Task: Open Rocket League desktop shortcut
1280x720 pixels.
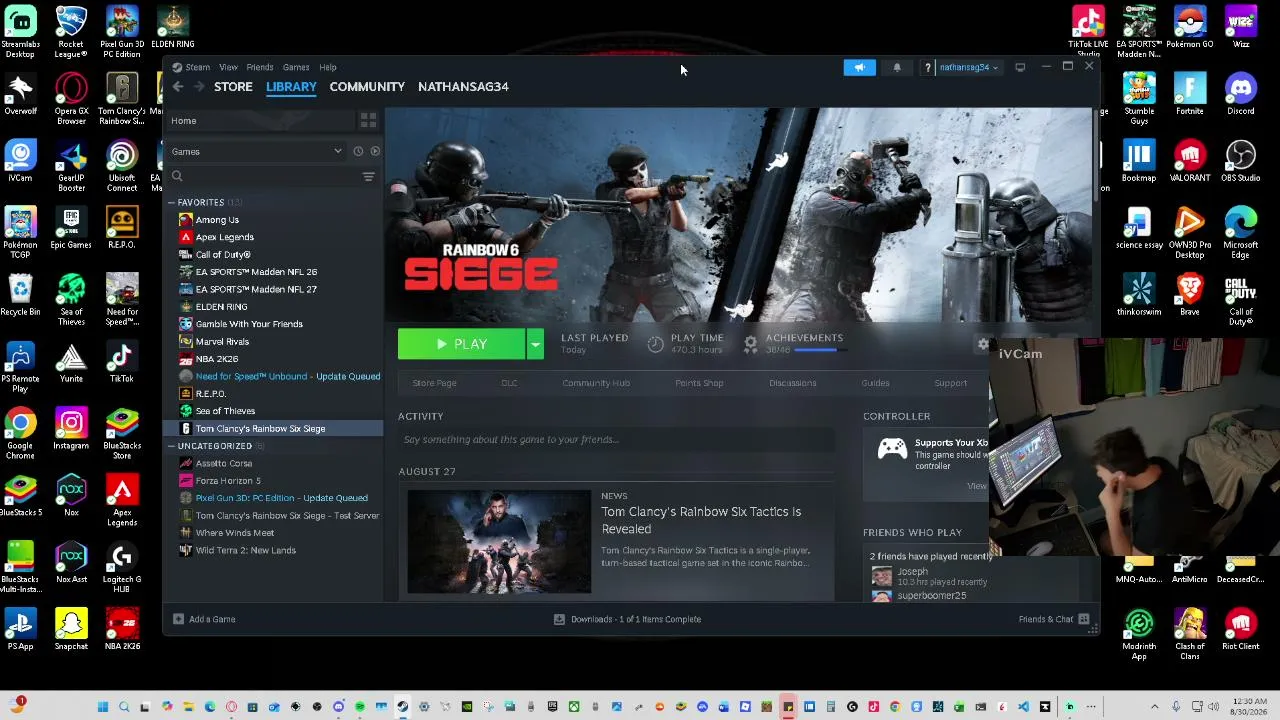Action: pos(71,32)
